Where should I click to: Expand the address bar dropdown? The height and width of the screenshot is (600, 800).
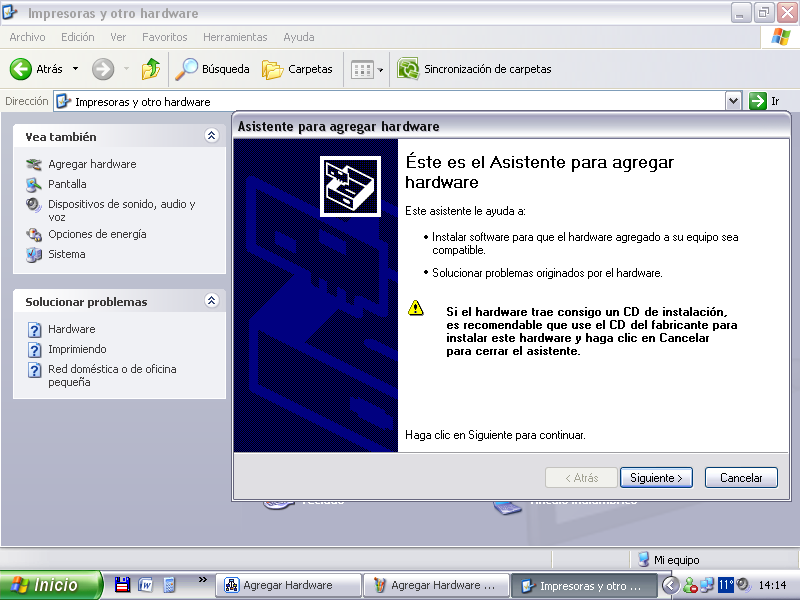point(734,101)
